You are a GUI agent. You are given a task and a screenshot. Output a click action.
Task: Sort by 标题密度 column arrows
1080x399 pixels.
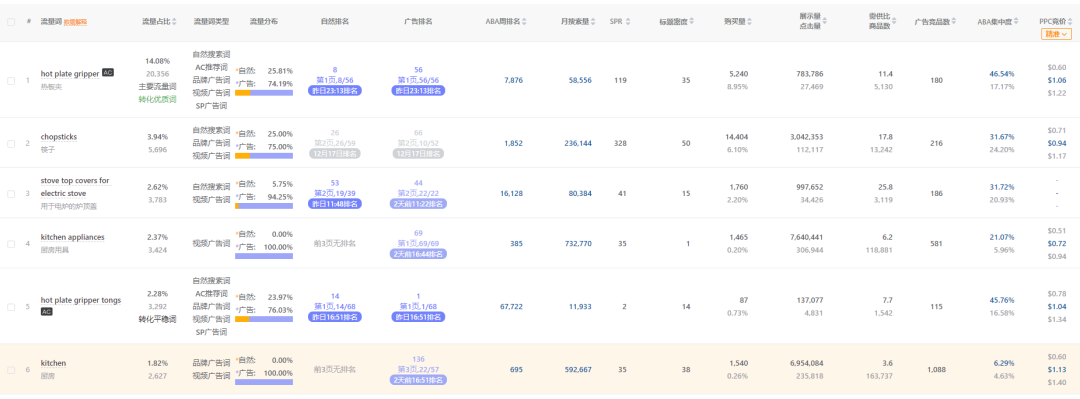pyautogui.click(x=692, y=21)
